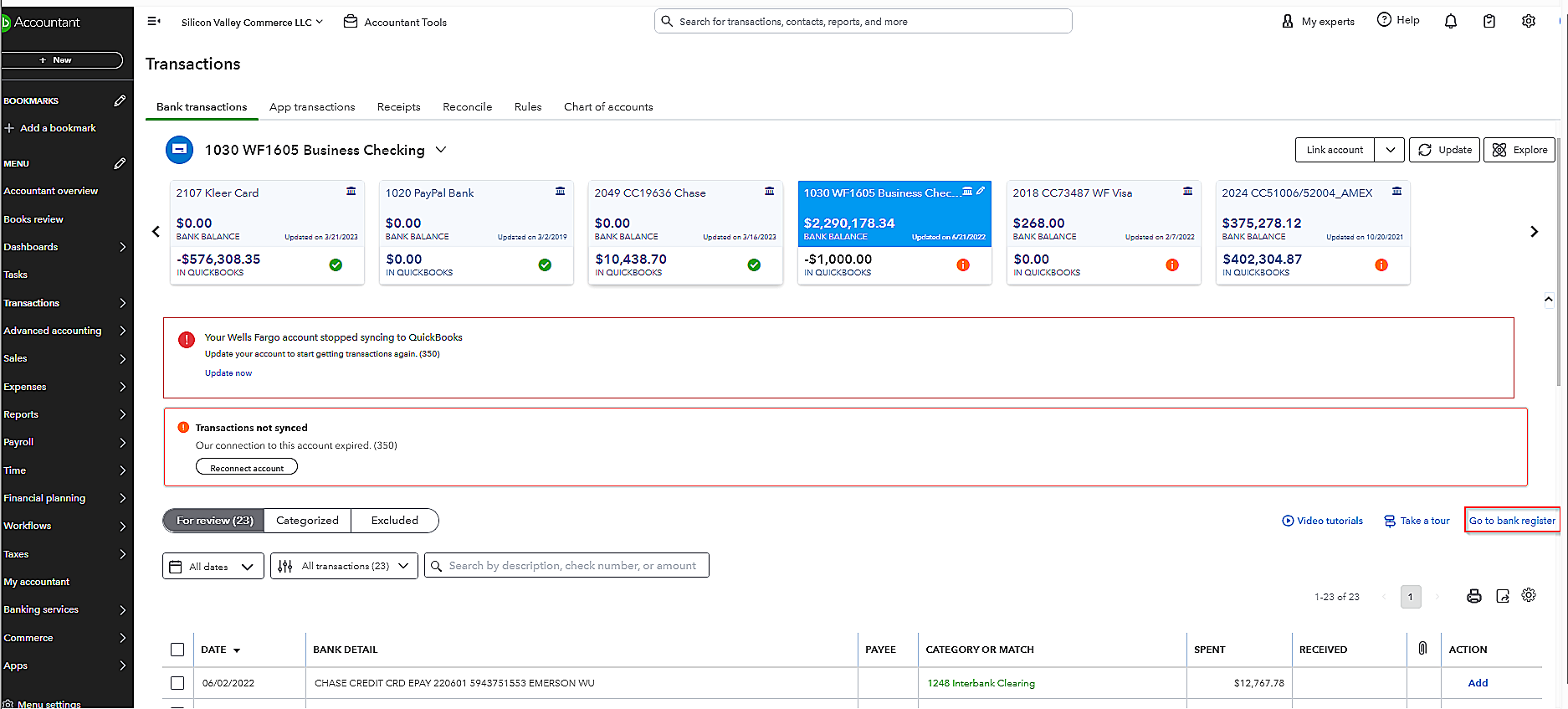The image size is (1568, 709).
Task: Collapse the left navigation menu icon
Action: (154, 22)
